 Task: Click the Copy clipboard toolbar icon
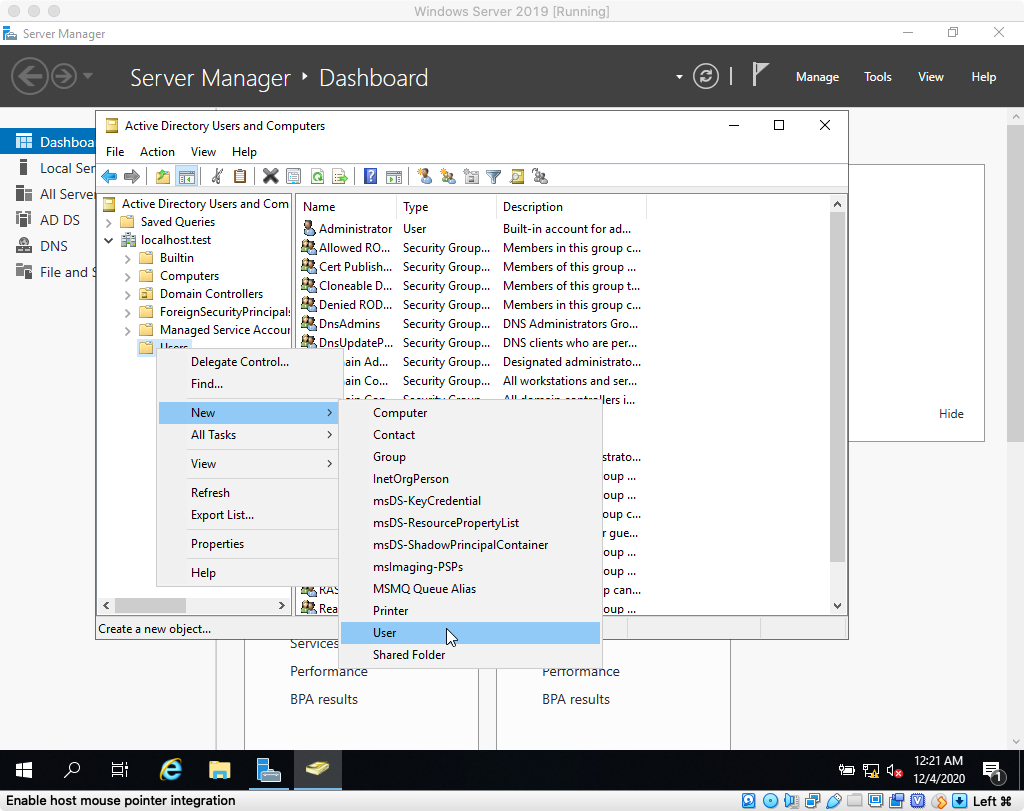pos(240,176)
